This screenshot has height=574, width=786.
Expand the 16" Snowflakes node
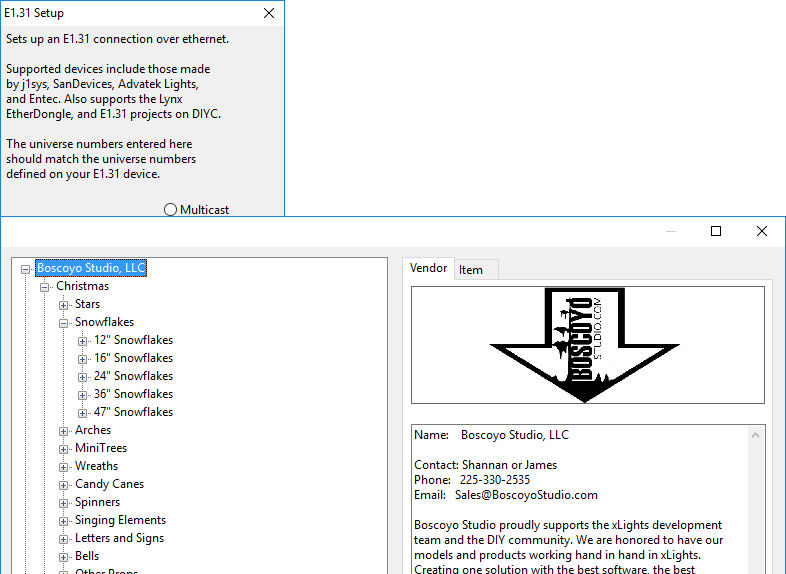[82, 359]
